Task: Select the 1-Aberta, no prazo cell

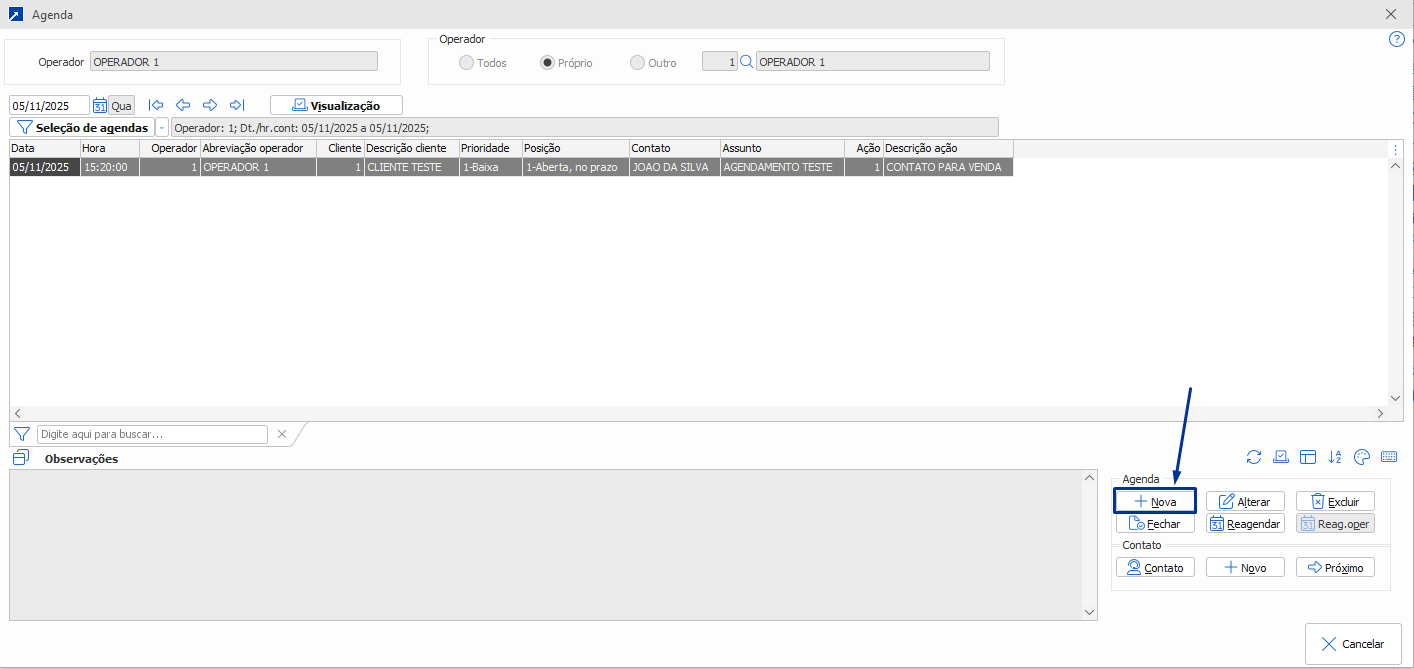Action: click(575, 168)
